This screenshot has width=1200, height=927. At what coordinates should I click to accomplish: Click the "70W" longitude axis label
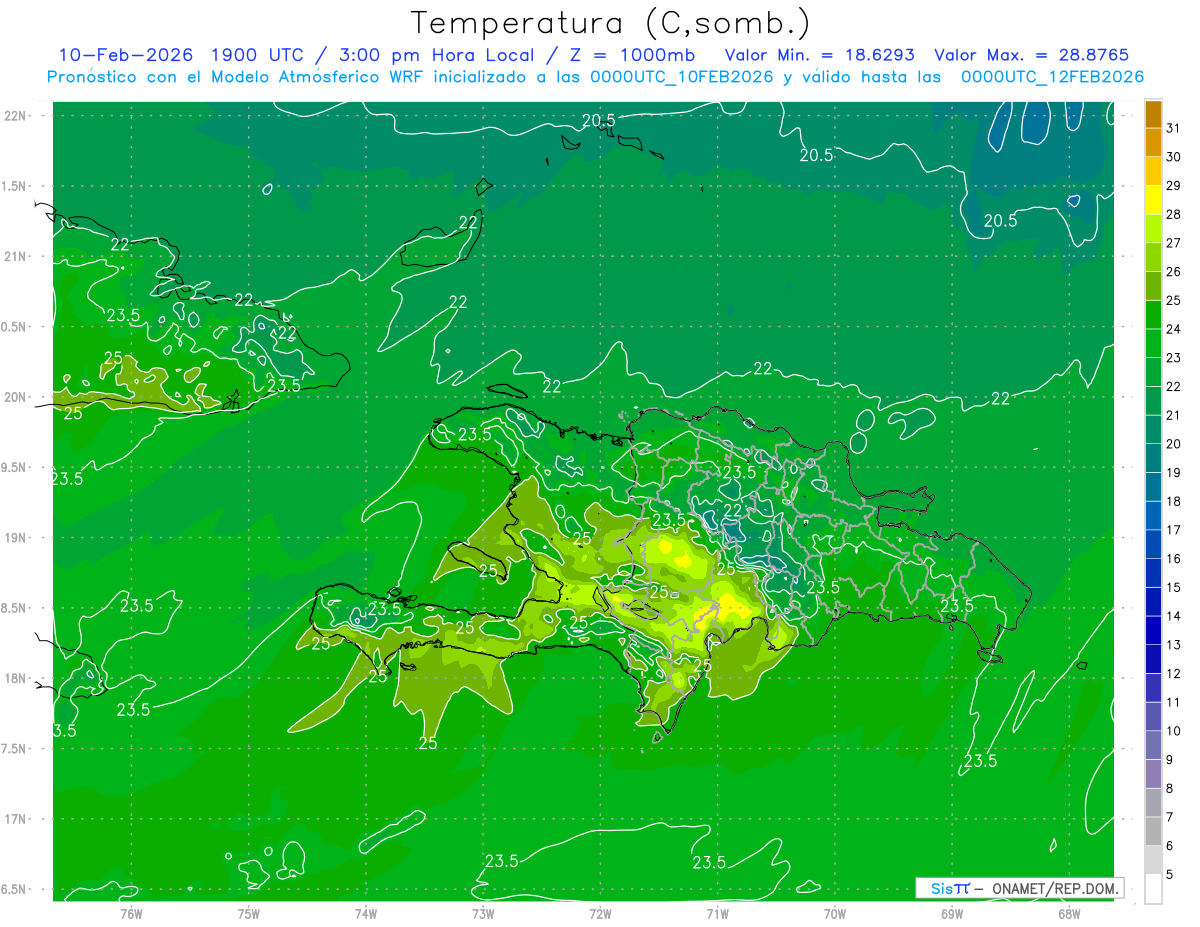coord(835,914)
